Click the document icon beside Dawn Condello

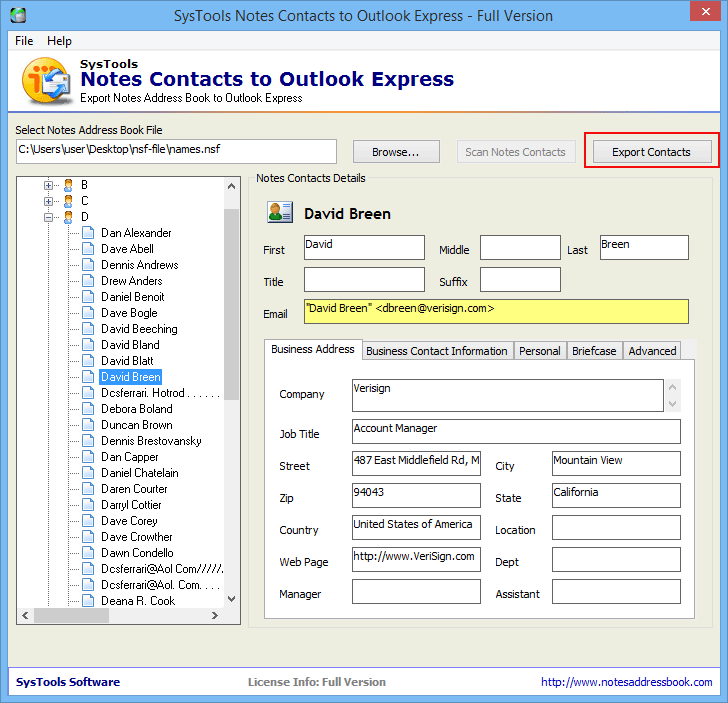tap(88, 553)
